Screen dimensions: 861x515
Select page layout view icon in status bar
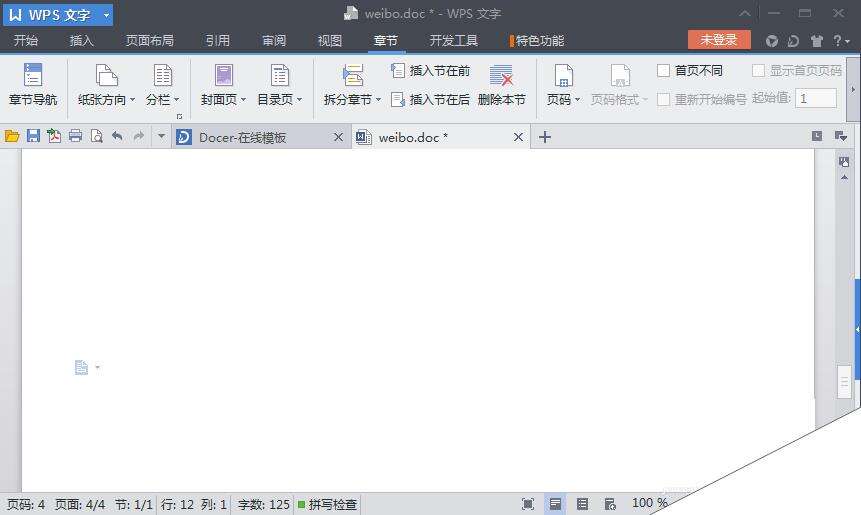pyautogui.click(x=555, y=503)
